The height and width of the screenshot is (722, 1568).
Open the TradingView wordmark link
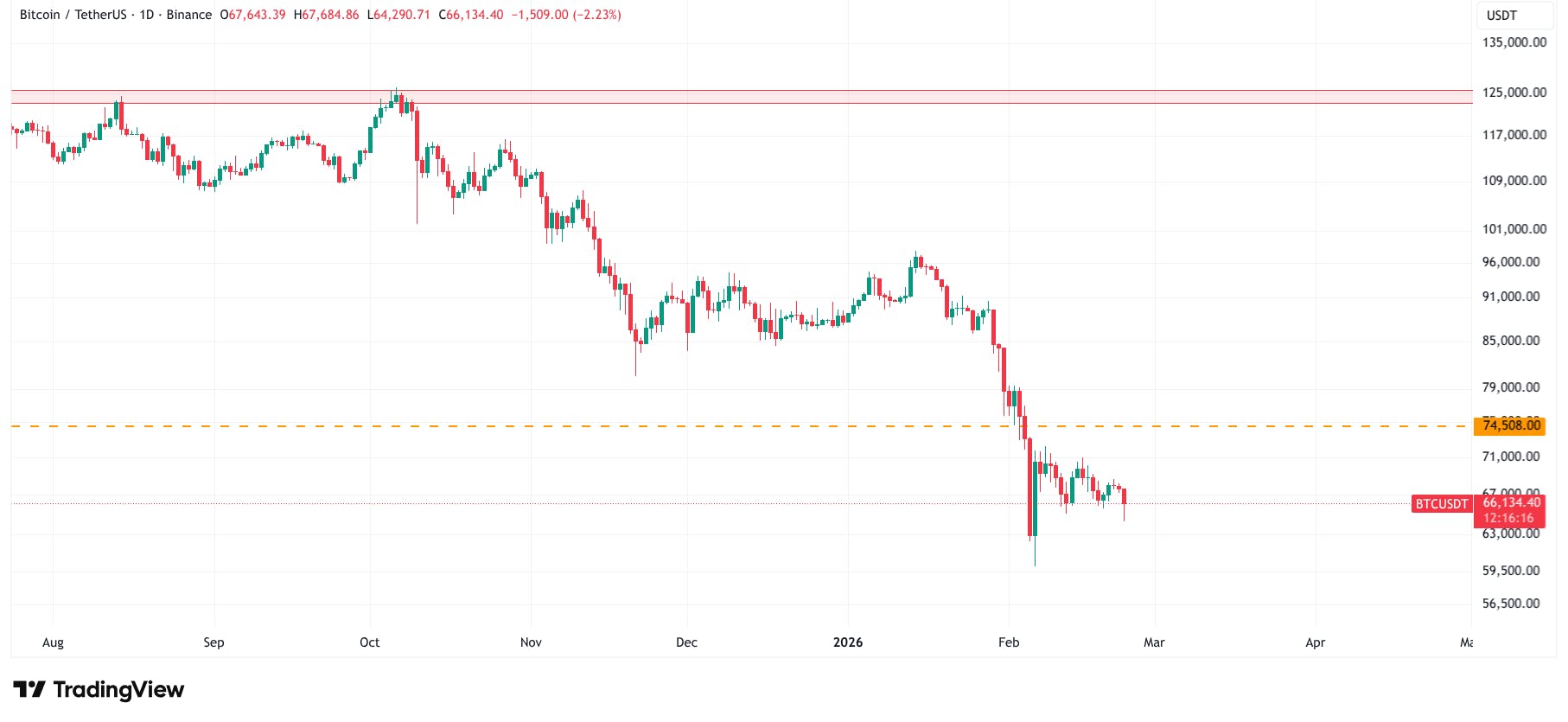click(118, 689)
